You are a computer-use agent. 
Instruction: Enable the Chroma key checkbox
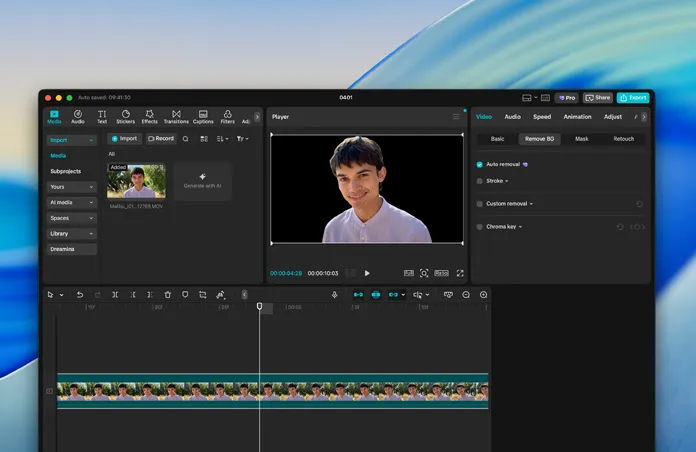pyautogui.click(x=480, y=227)
